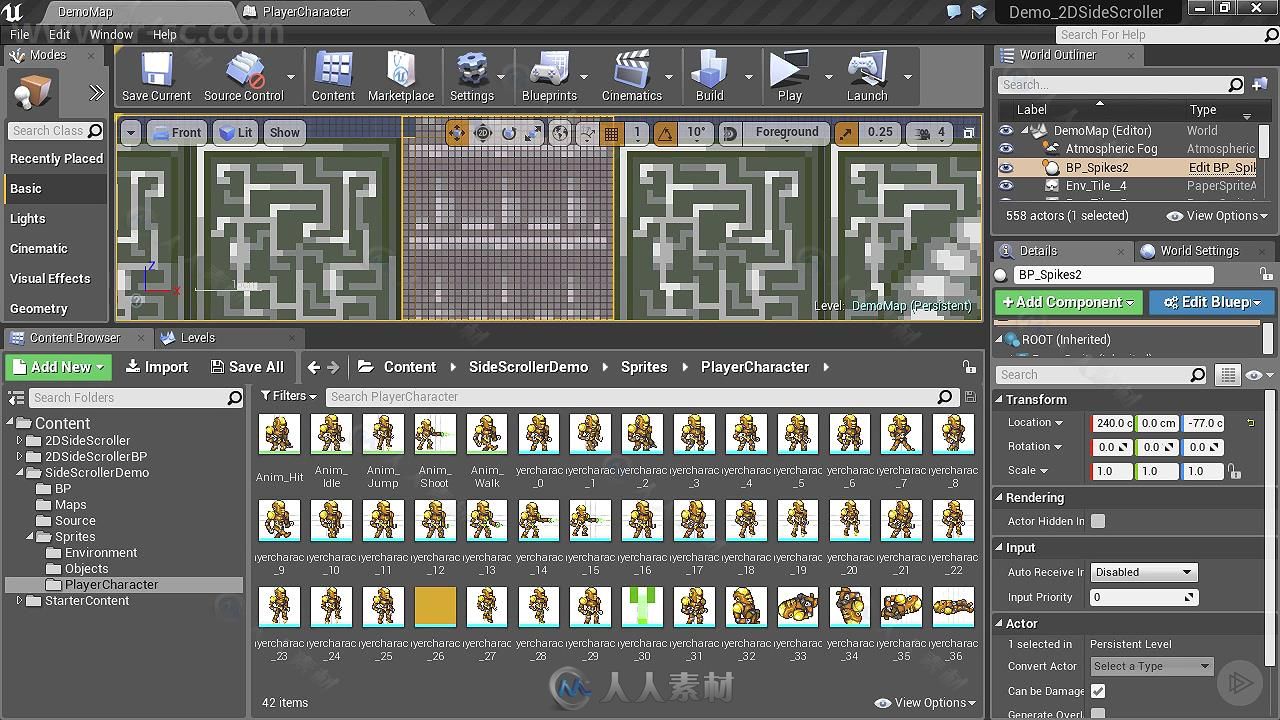Click the Play toolbar icon

tap(789, 78)
